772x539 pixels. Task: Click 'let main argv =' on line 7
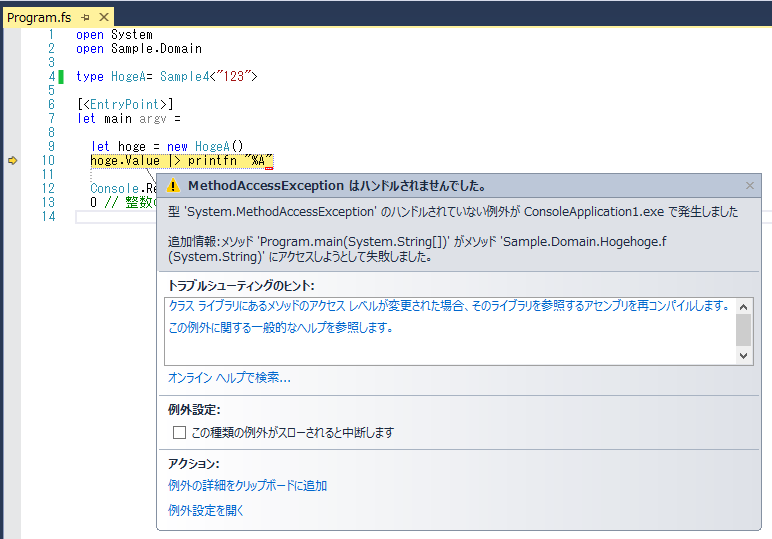[x=129, y=119]
